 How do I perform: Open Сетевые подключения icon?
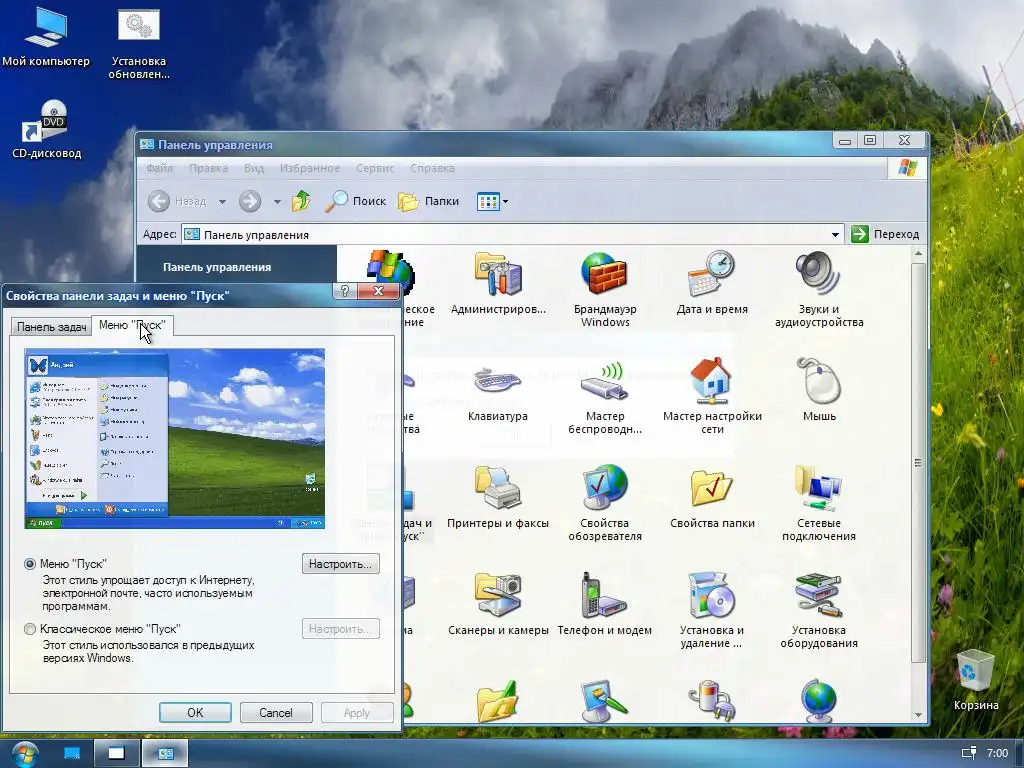(x=819, y=504)
